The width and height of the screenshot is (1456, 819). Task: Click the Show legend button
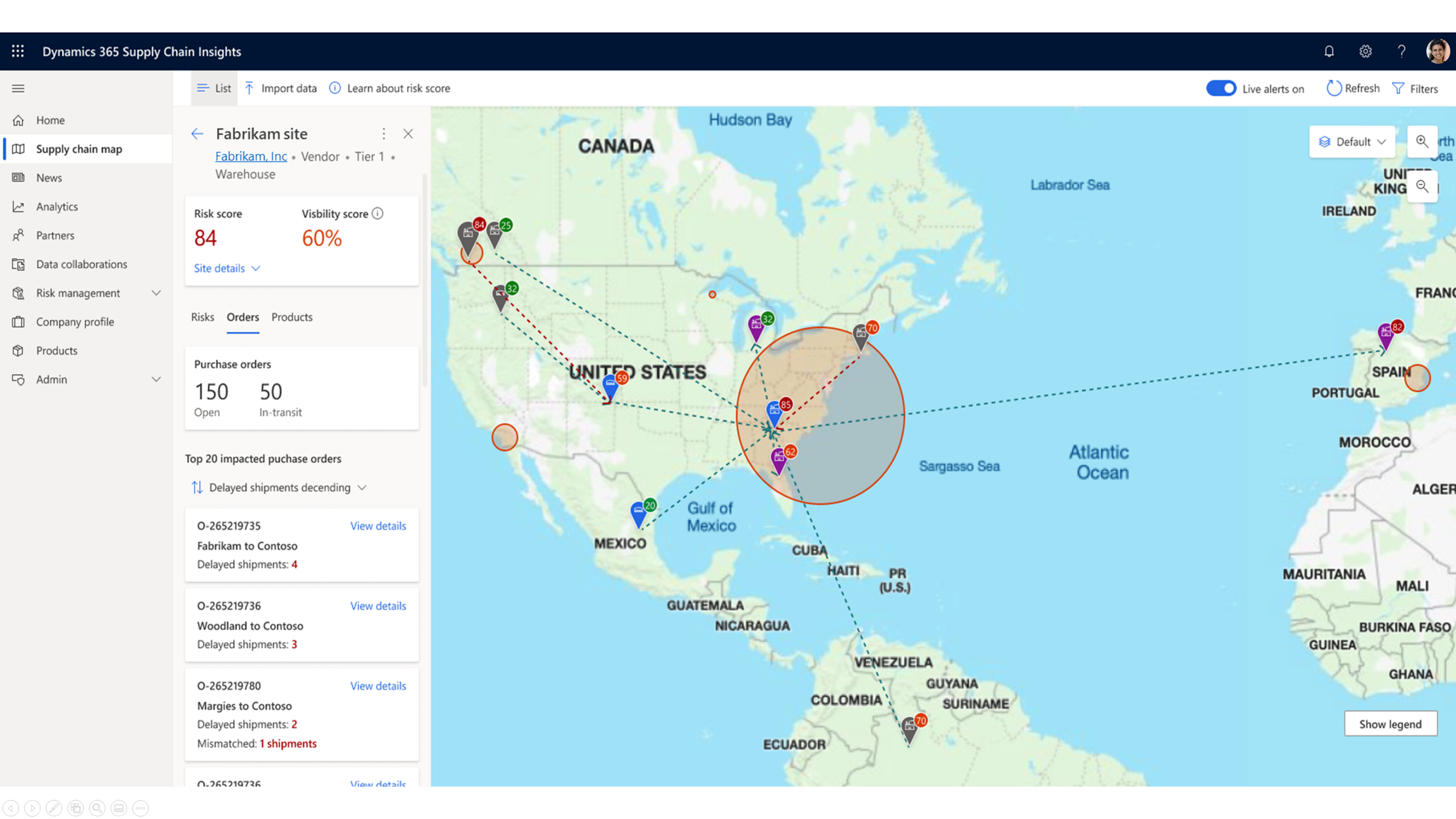[x=1390, y=723]
